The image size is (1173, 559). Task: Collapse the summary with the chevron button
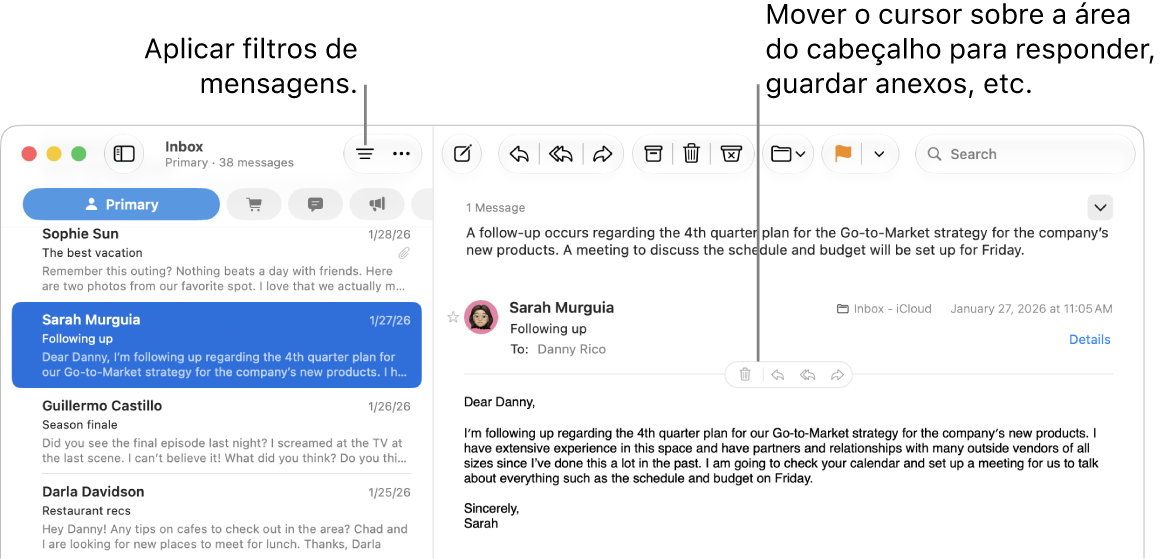pyautogui.click(x=1100, y=207)
